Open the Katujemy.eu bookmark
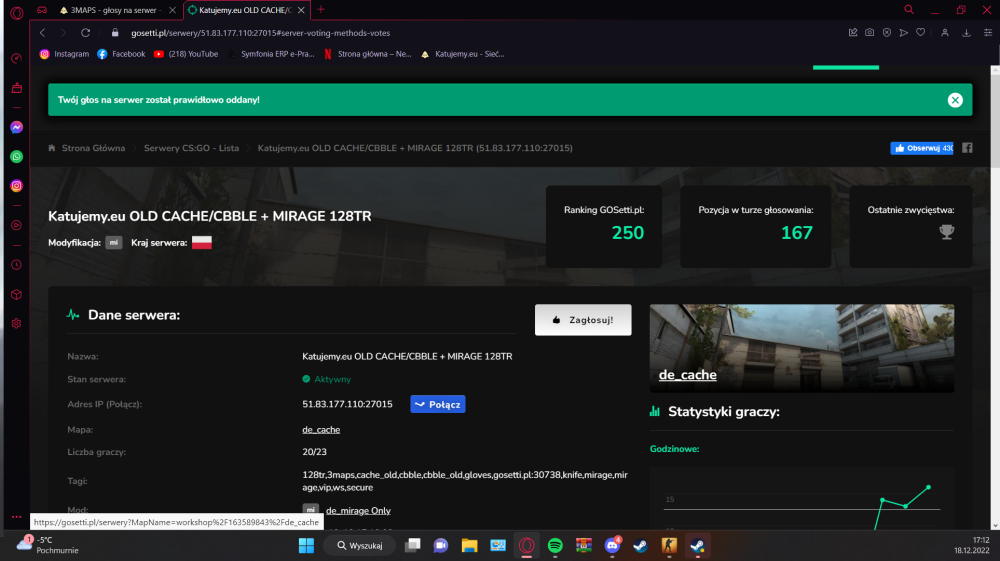The image size is (1000, 561). pos(462,54)
